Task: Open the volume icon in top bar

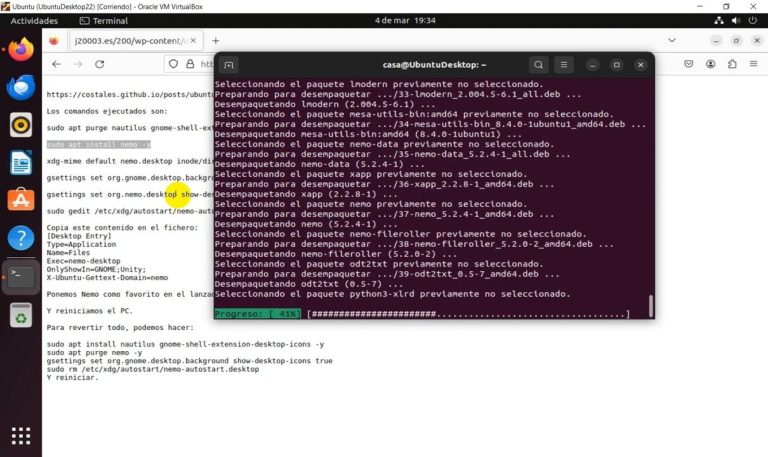Action: pos(736,21)
